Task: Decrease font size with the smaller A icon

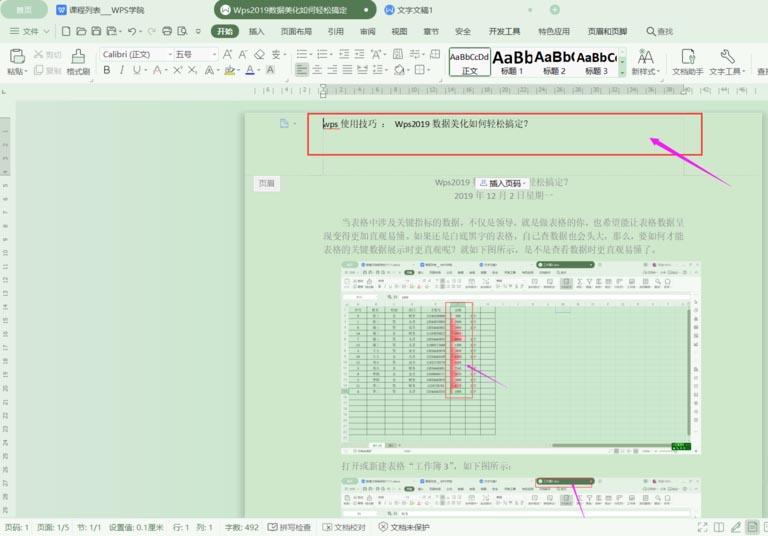Action: click(x=242, y=54)
